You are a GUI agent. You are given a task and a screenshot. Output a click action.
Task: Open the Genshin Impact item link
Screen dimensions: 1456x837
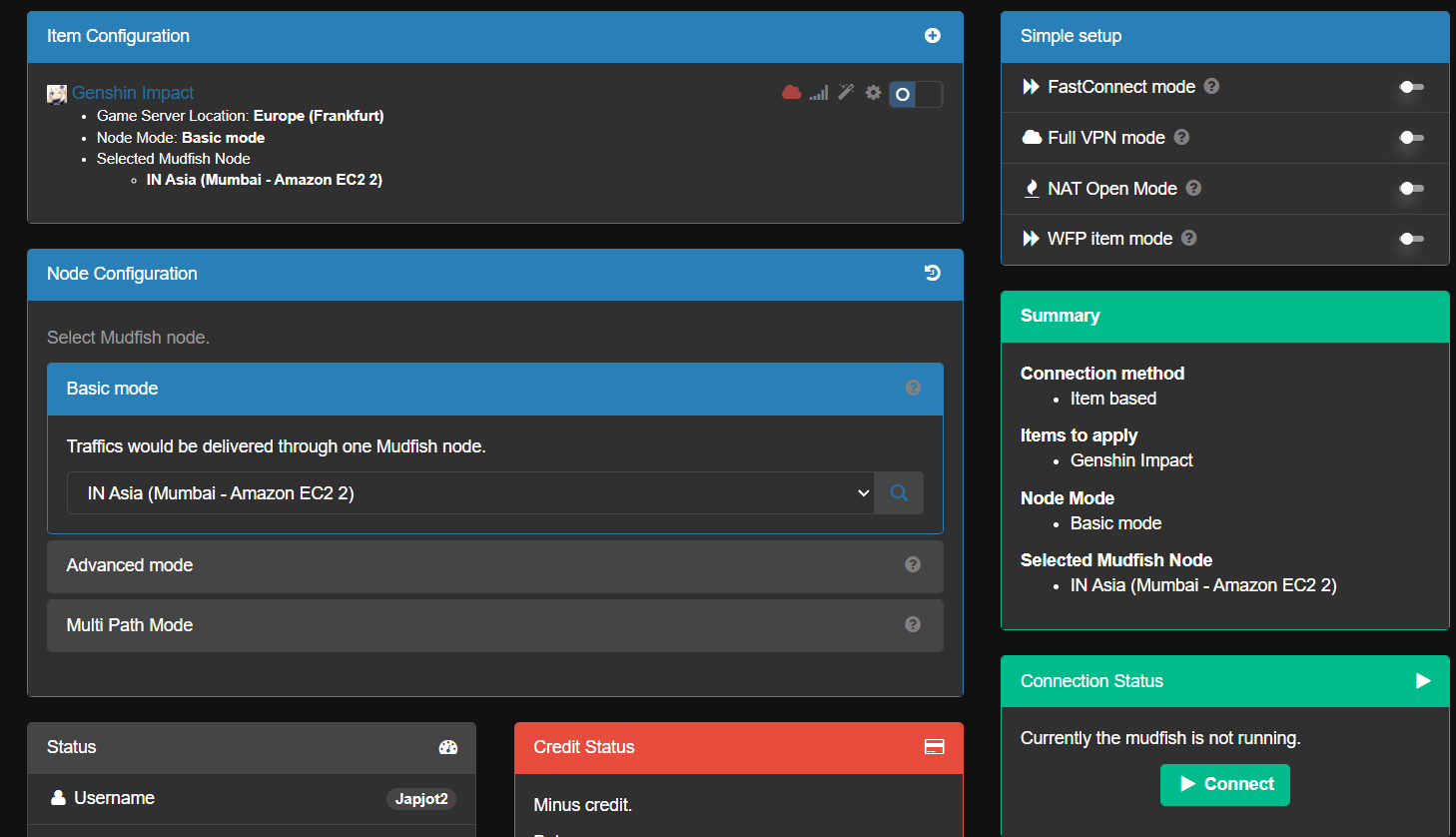coord(133,93)
